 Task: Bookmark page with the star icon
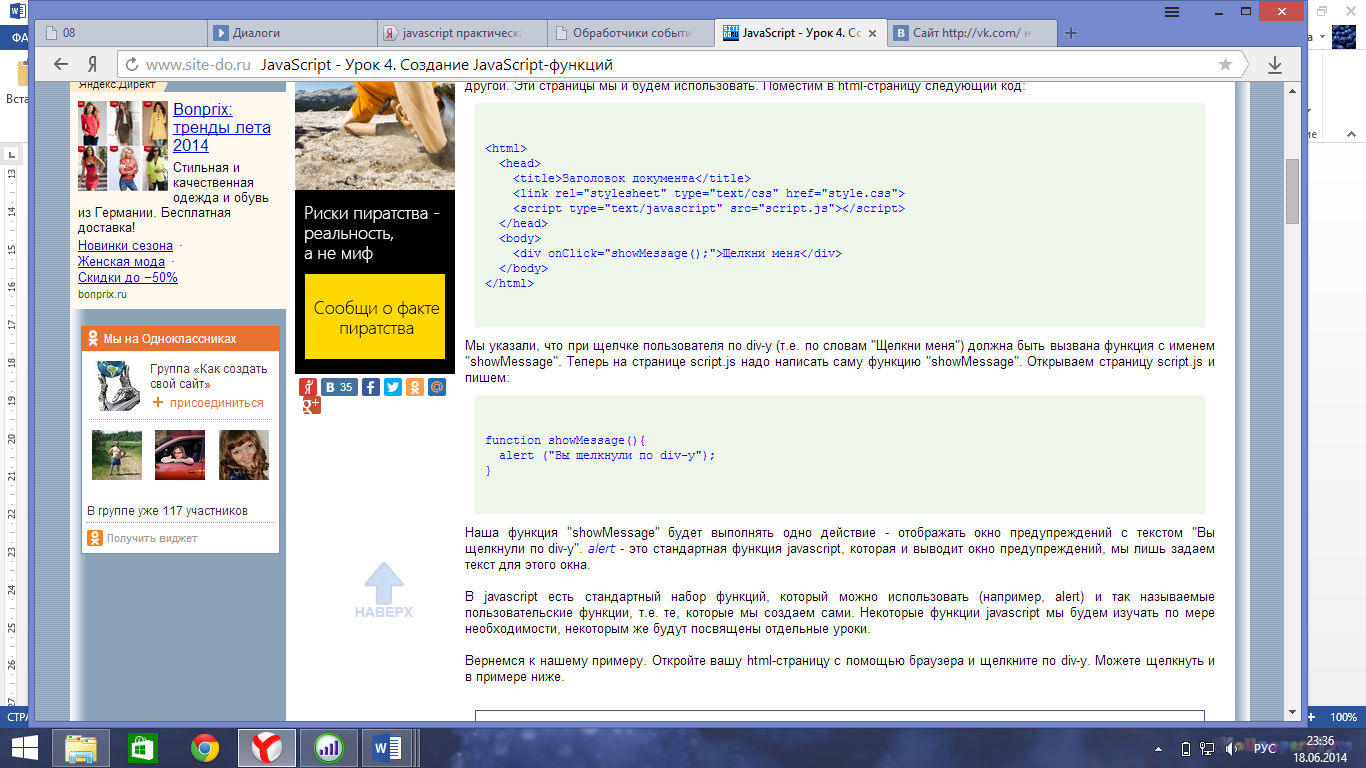click(1225, 64)
